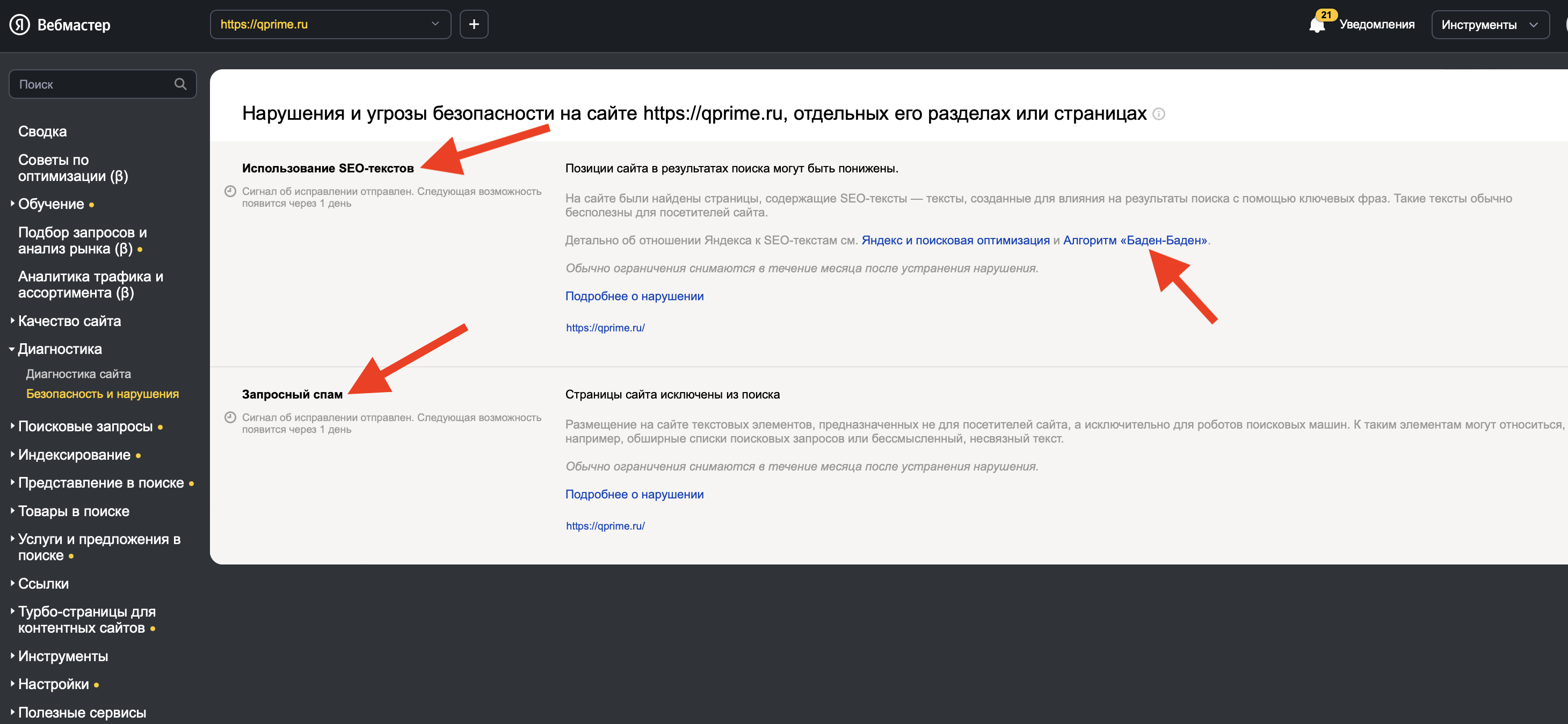Click Подробнее о нарушении under SEO-texts
Screen dimensions: 1568x724
(634, 296)
